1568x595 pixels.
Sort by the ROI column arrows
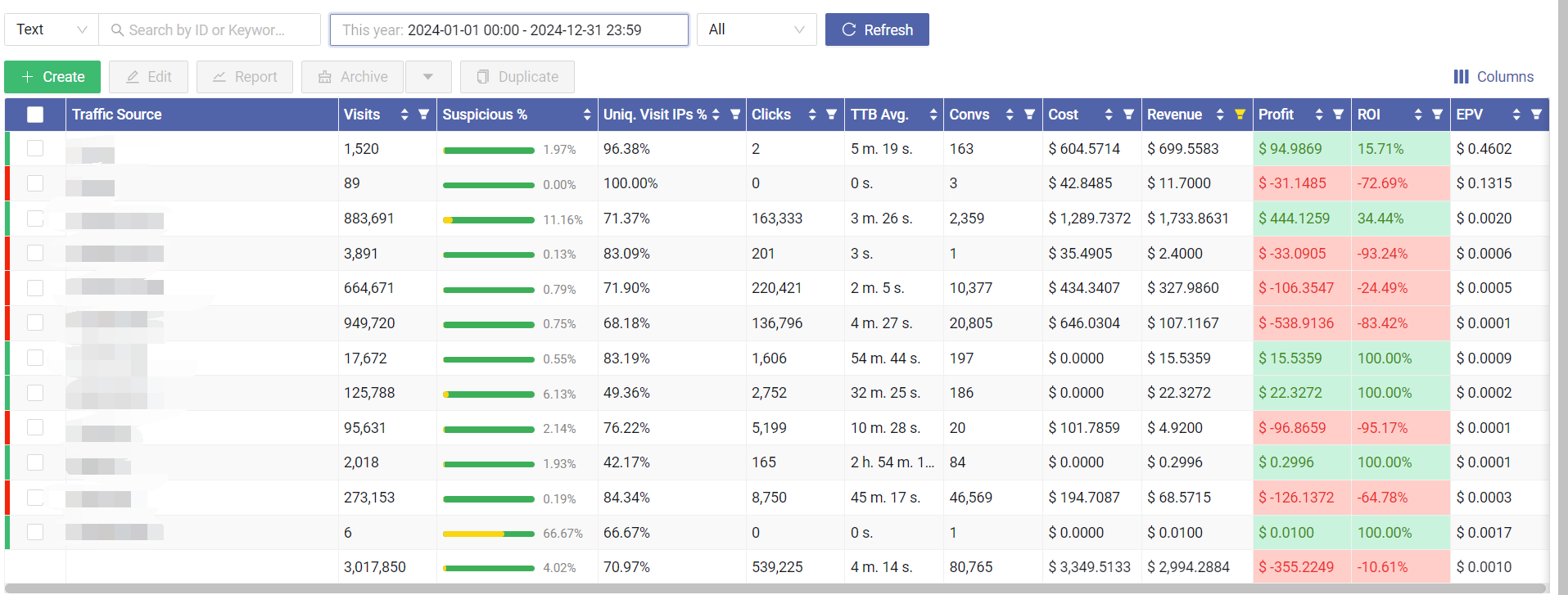1418,115
